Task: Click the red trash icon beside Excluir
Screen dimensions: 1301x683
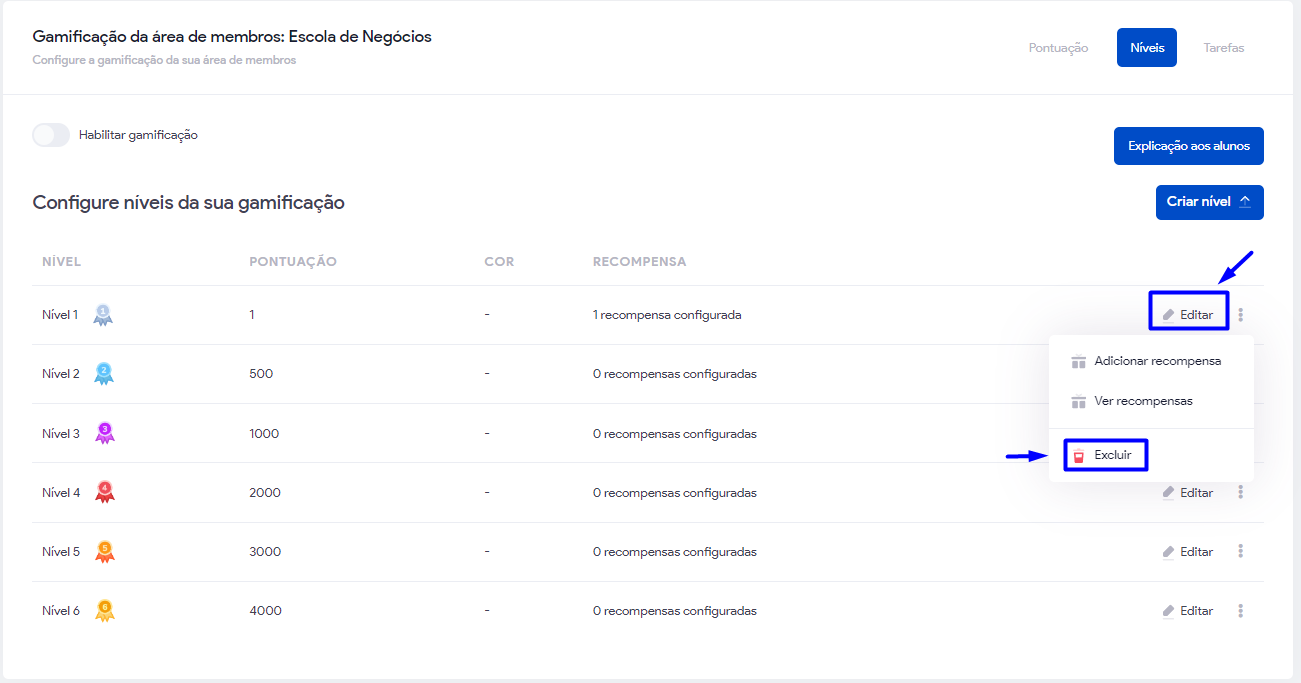Action: coord(1078,456)
